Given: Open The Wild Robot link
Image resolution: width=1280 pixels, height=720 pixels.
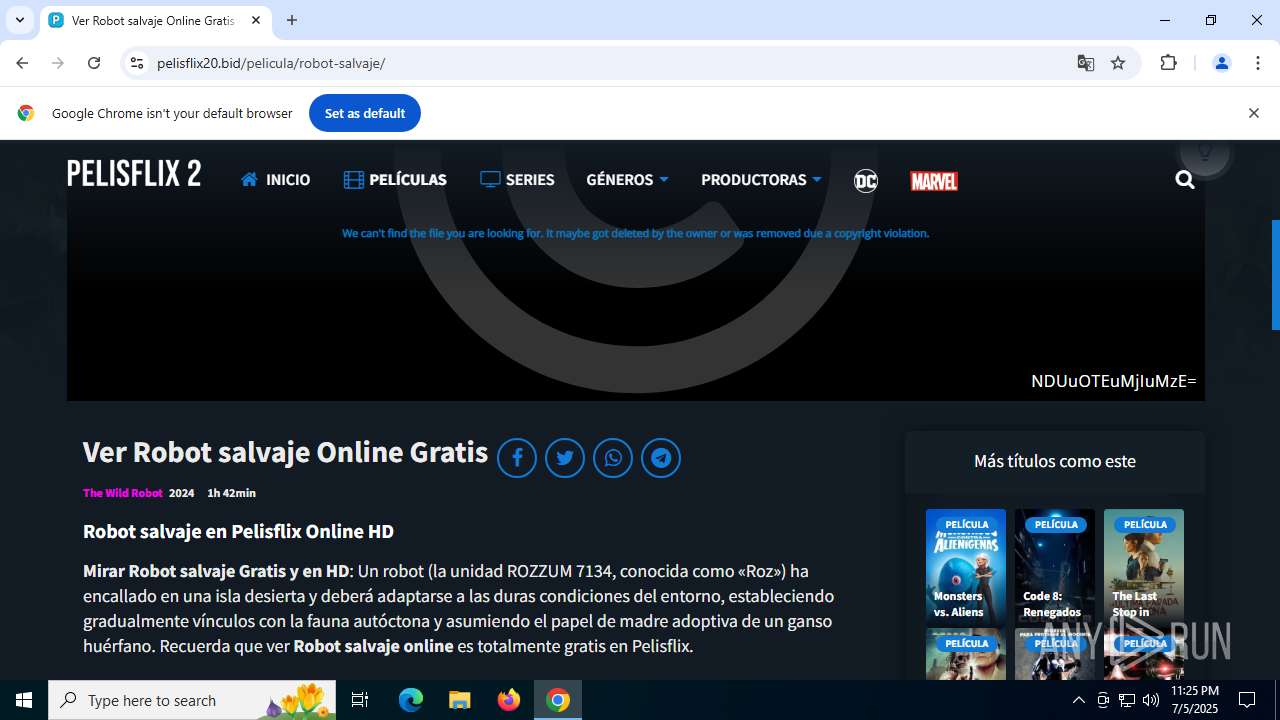Looking at the screenshot, I should [x=122, y=493].
